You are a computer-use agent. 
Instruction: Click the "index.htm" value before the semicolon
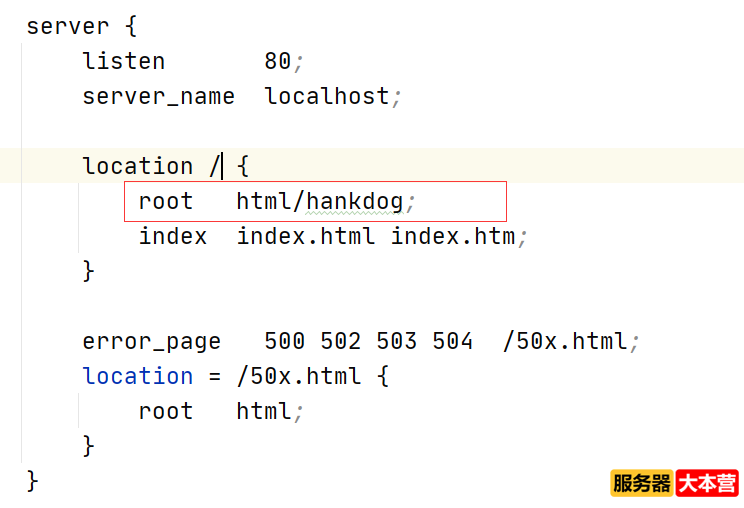(452, 237)
